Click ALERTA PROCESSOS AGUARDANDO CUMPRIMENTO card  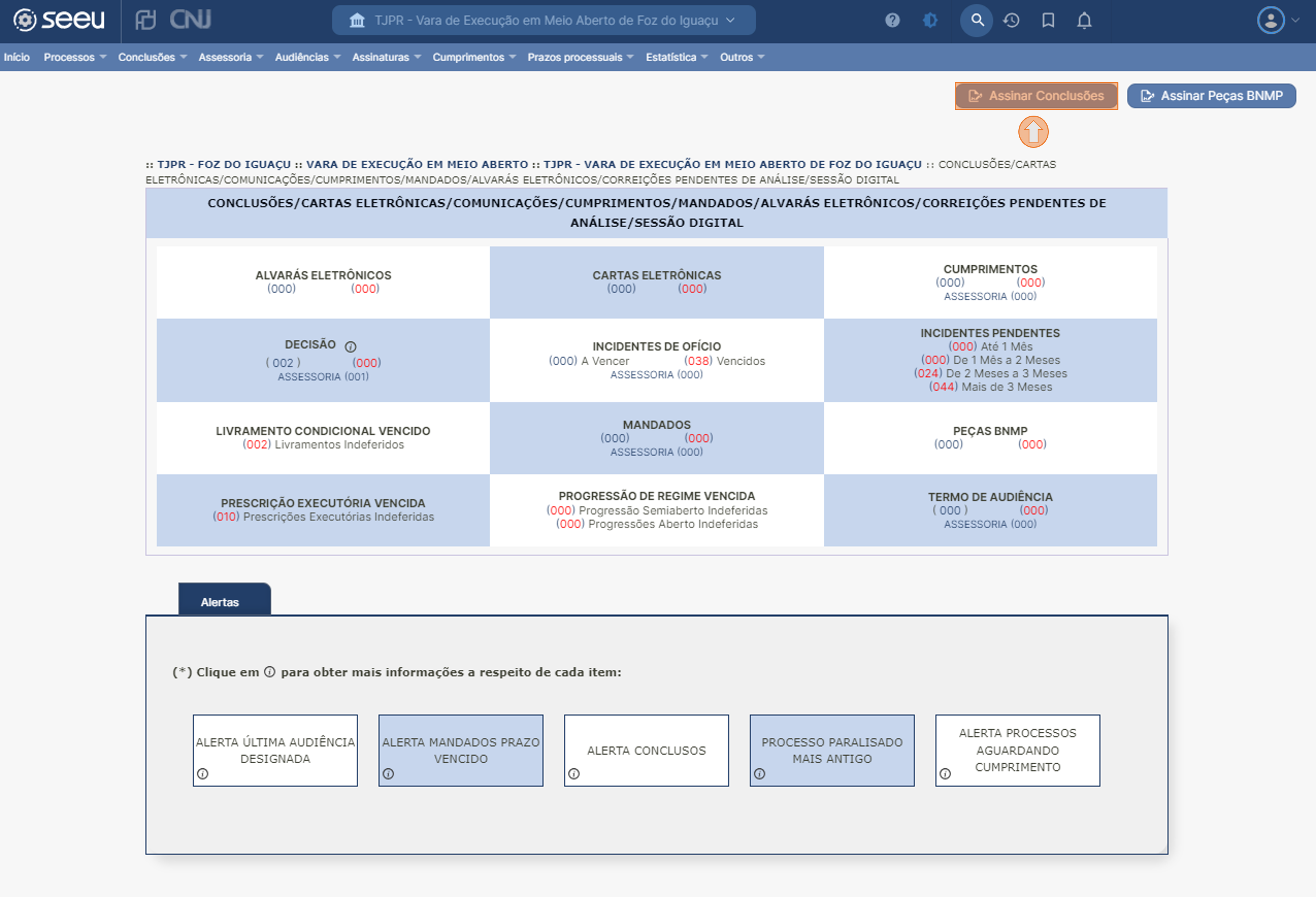tap(1018, 751)
